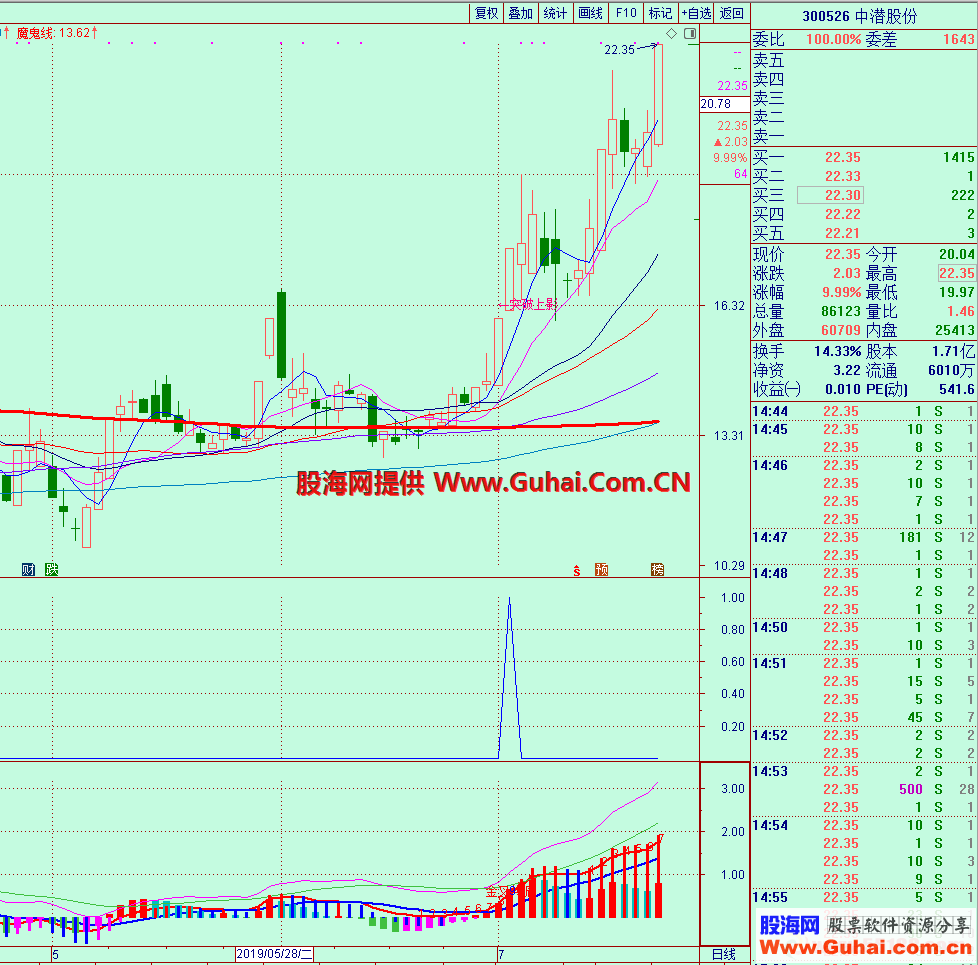Click the 净资 3.22 value
This screenshot has height=965, width=978.
point(848,371)
